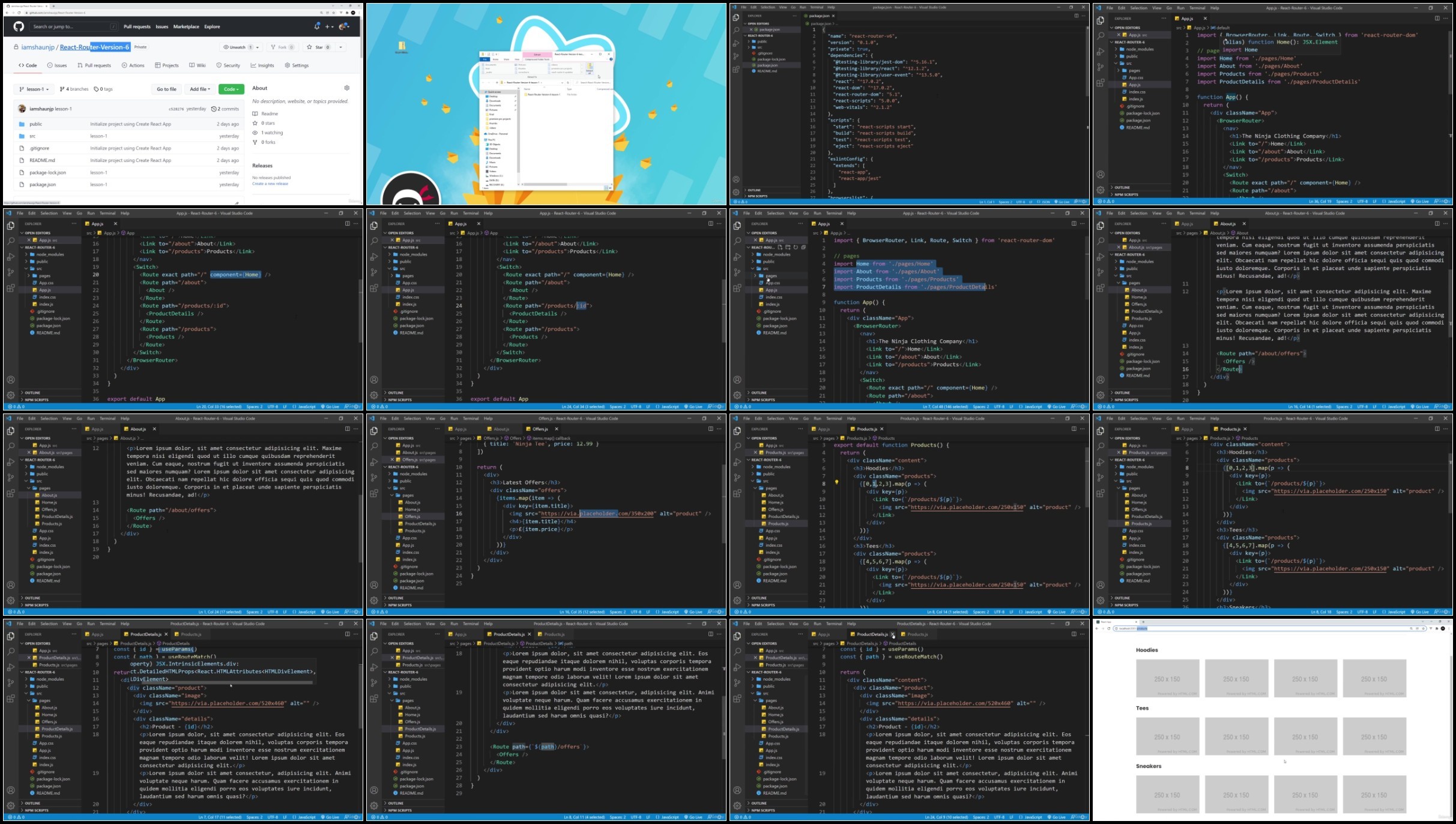This screenshot has height=824, width=1456.
Task: Open Selection menu in the package.json VS Code window
Action: coord(768,7)
